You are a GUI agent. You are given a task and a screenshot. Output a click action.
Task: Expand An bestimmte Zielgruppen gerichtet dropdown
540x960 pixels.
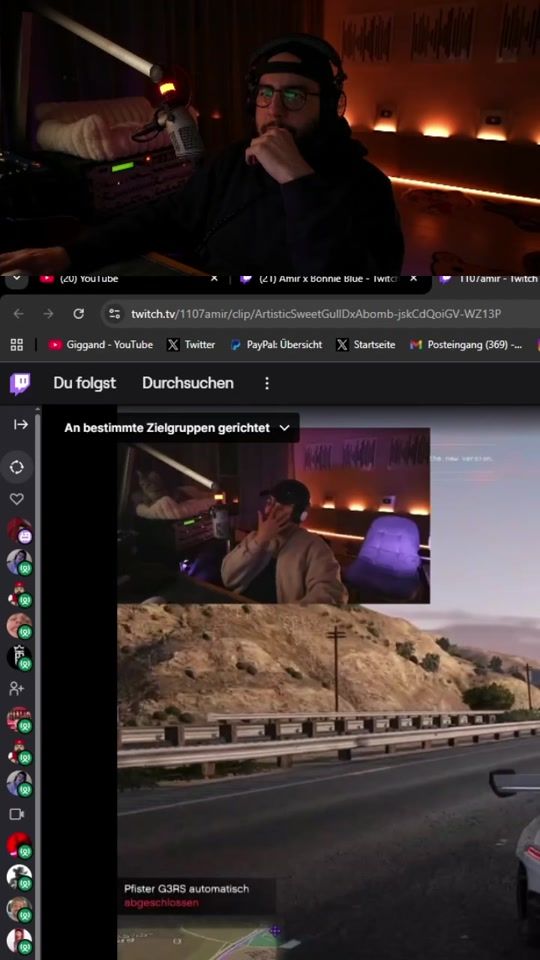[177, 428]
